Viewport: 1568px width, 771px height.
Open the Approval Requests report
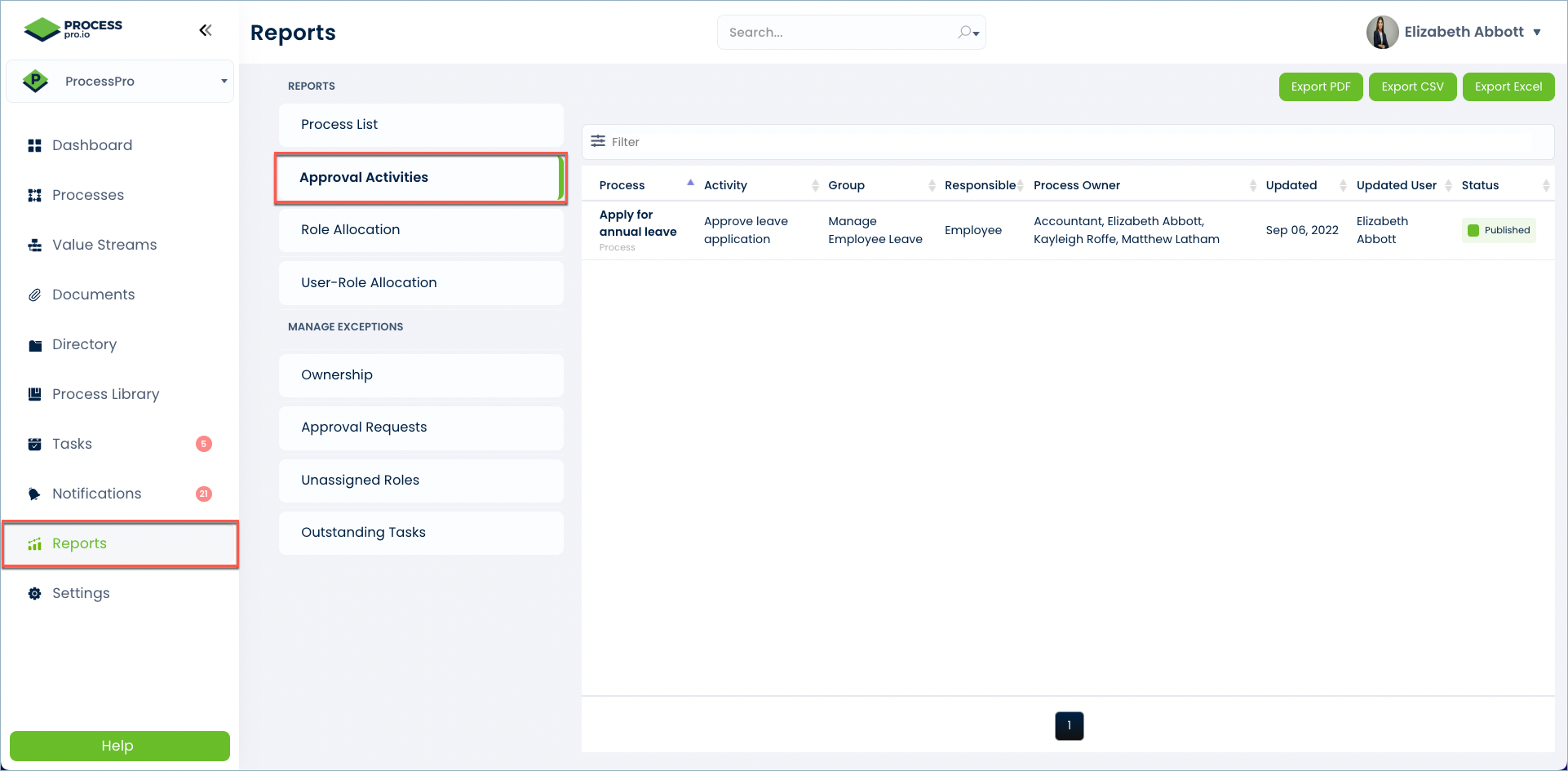pos(421,428)
